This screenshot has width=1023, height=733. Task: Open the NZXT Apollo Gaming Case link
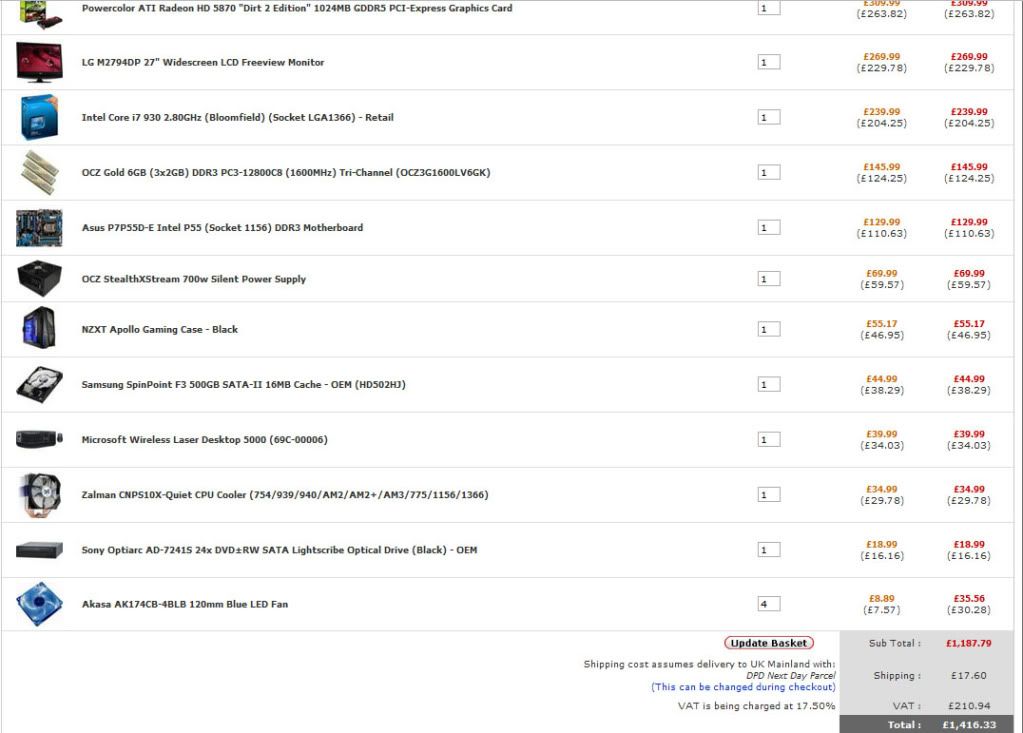[x=160, y=329]
